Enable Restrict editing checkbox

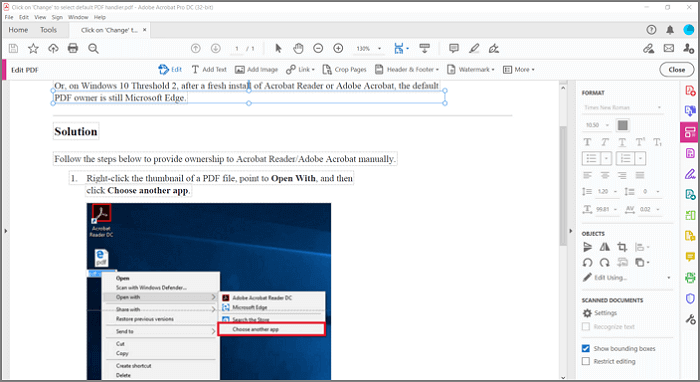(586, 361)
